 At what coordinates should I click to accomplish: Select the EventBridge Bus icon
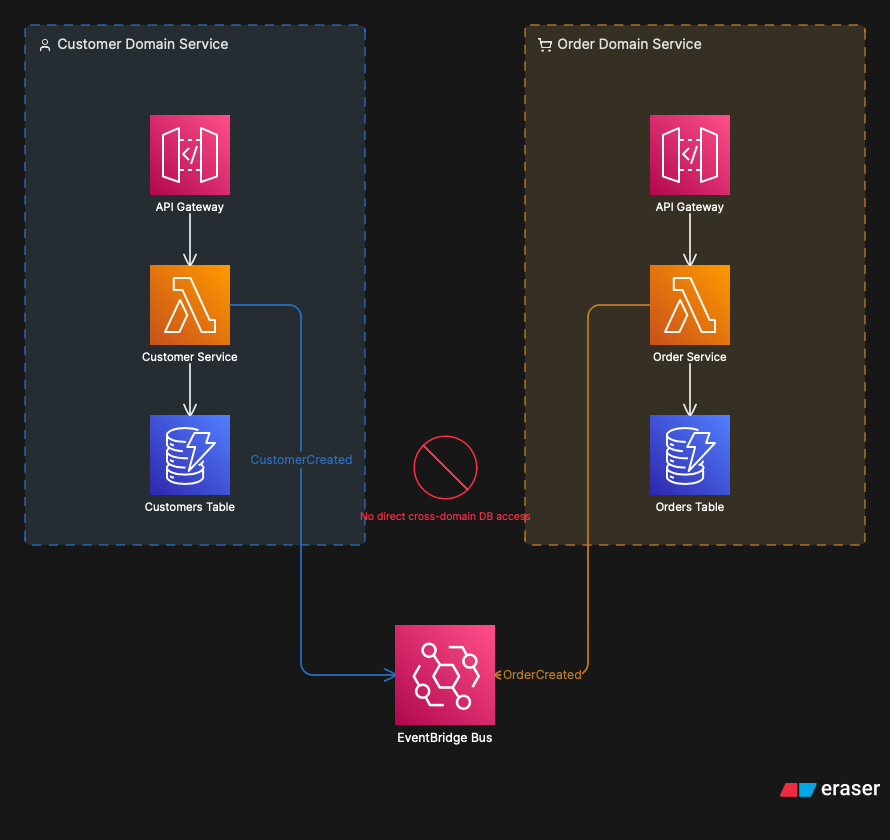pos(445,675)
